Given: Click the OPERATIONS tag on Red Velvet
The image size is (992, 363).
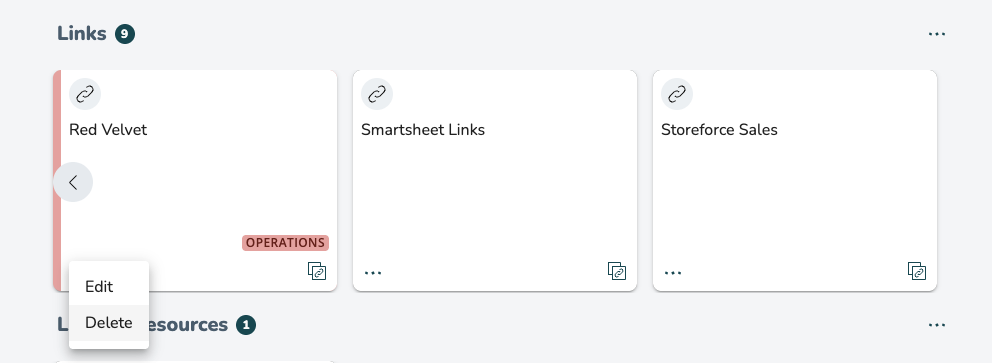Looking at the screenshot, I should coord(285,243).
